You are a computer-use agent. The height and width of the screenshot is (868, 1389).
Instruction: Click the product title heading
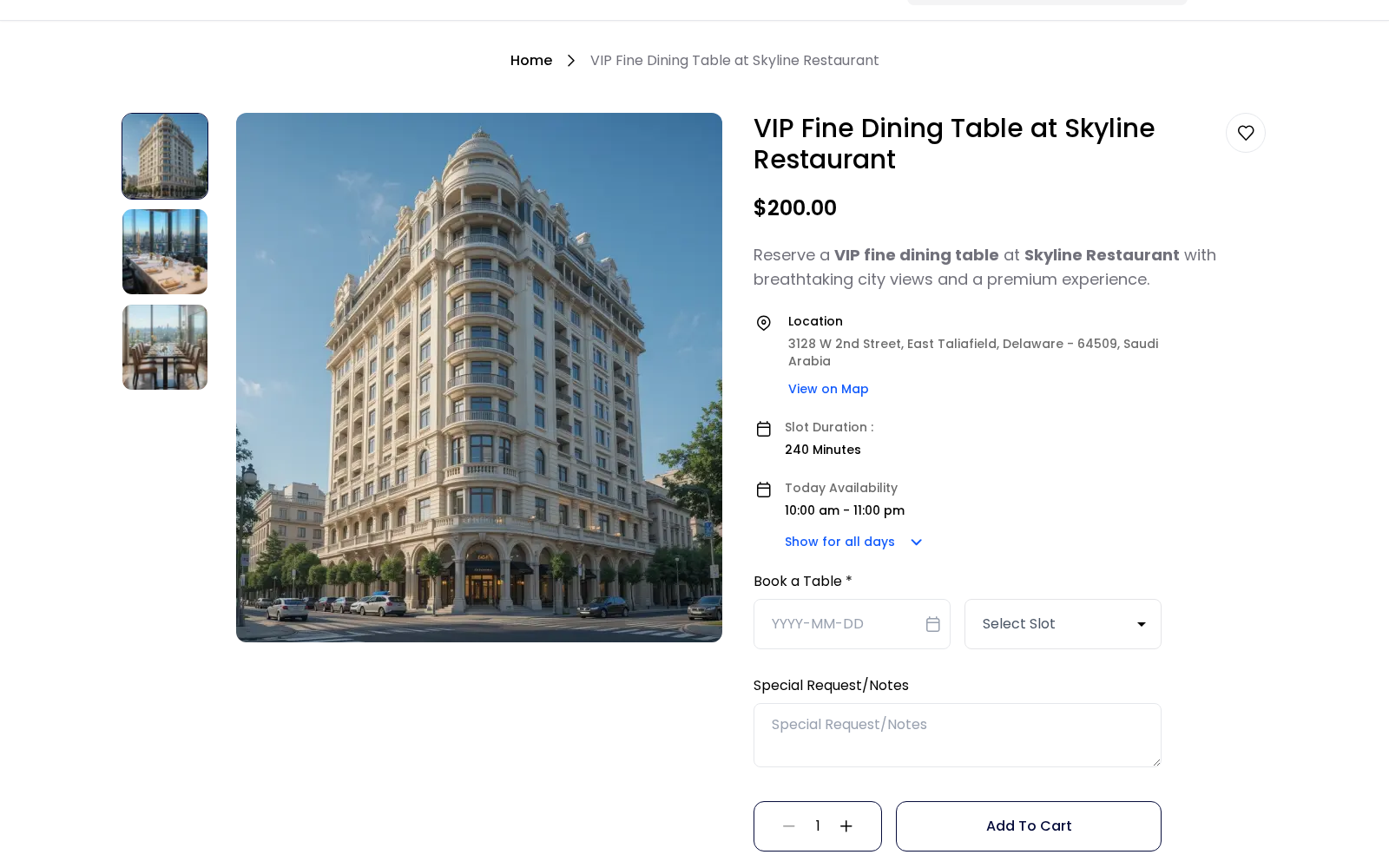click(954, 144)
